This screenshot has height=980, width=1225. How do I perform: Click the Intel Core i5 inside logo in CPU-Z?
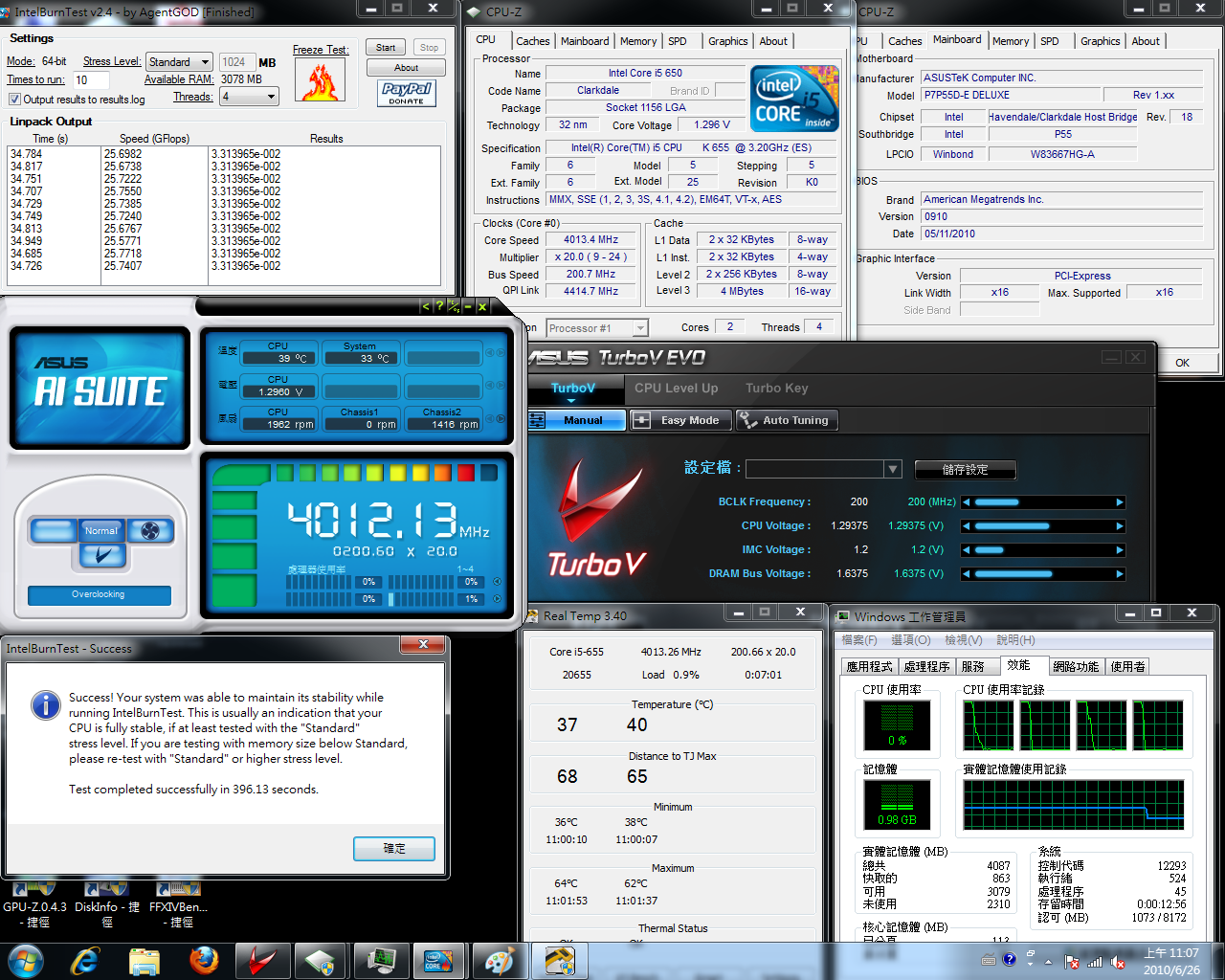pos(794,99)
